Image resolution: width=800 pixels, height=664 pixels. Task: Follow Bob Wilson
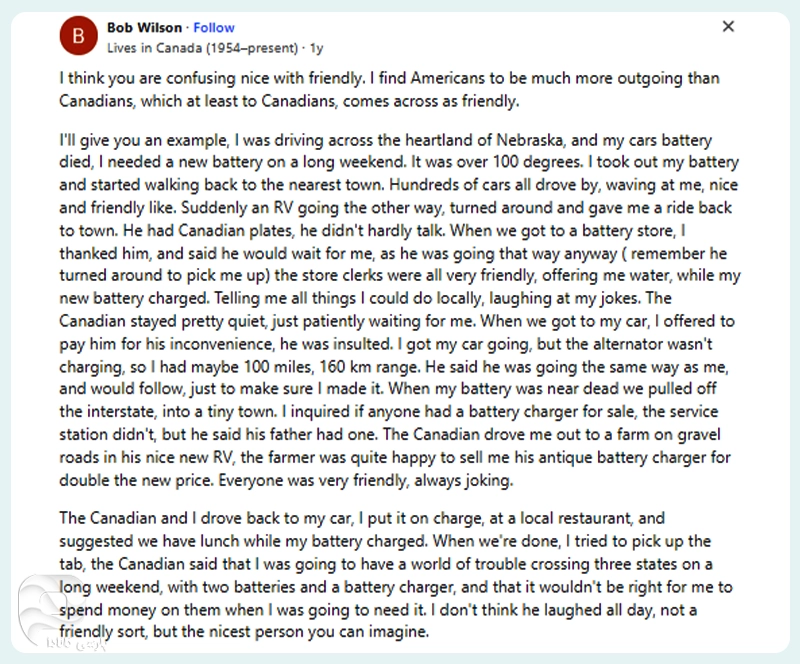214,28
